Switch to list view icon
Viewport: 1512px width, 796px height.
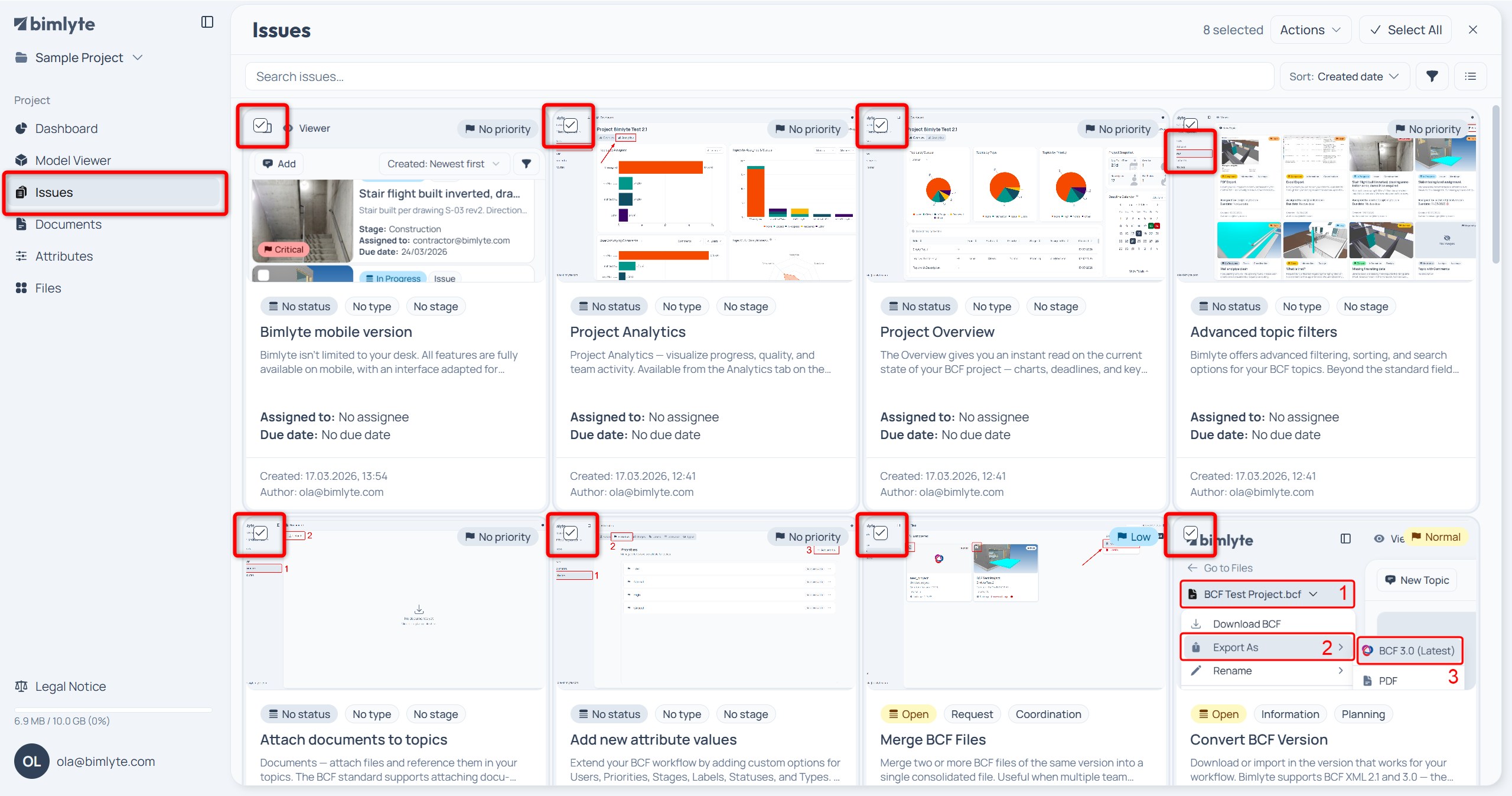(x=1471, y=77)
